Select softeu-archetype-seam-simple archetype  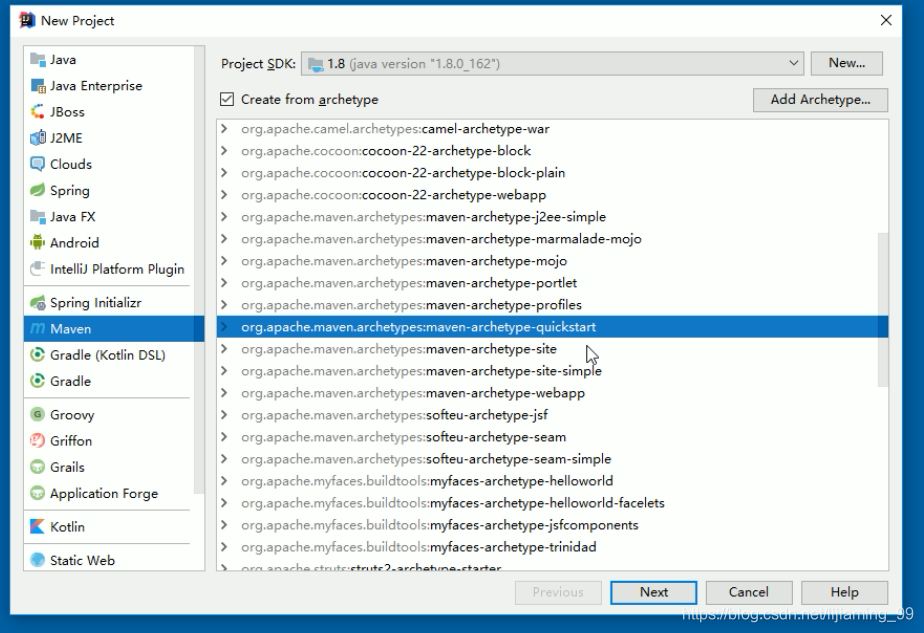tap(552, 459)
